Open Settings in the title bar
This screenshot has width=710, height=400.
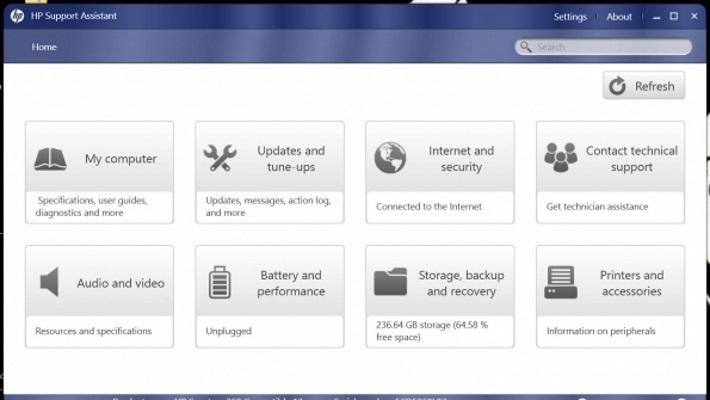pos(570,17)
